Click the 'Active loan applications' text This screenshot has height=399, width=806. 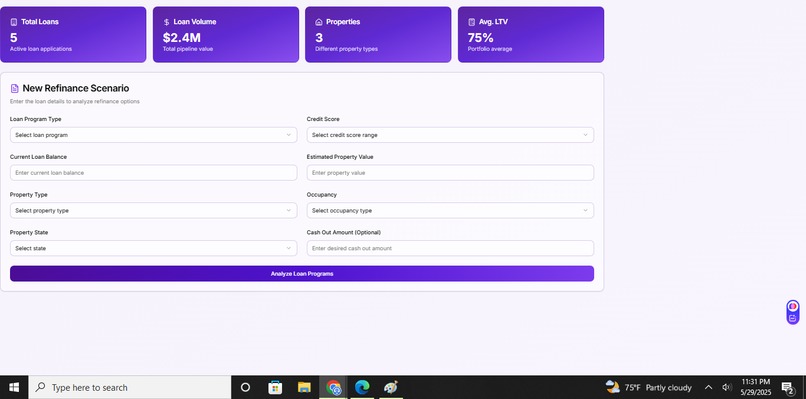(41, 49)
